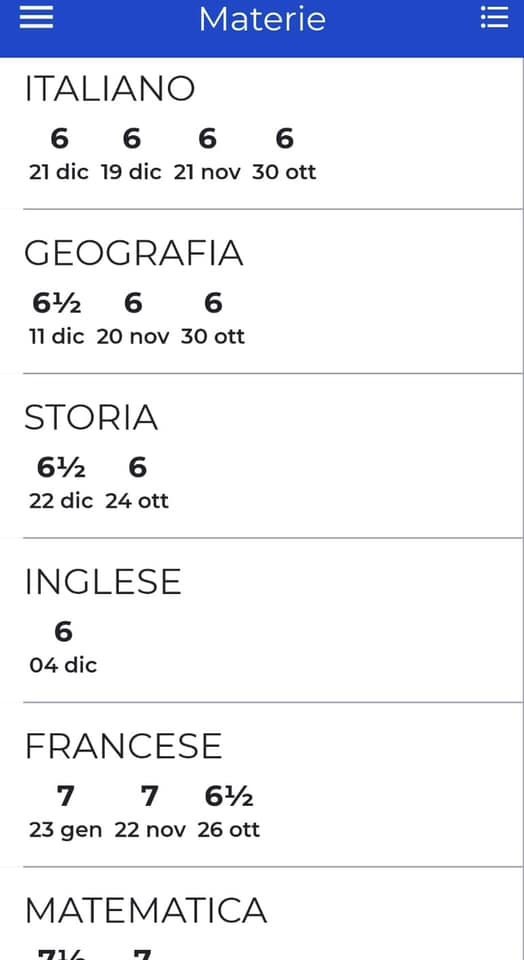This screenshot has width=524, height=960.
Task: Select Francese grade from 23 gen
Action: [x=66, y=812]
